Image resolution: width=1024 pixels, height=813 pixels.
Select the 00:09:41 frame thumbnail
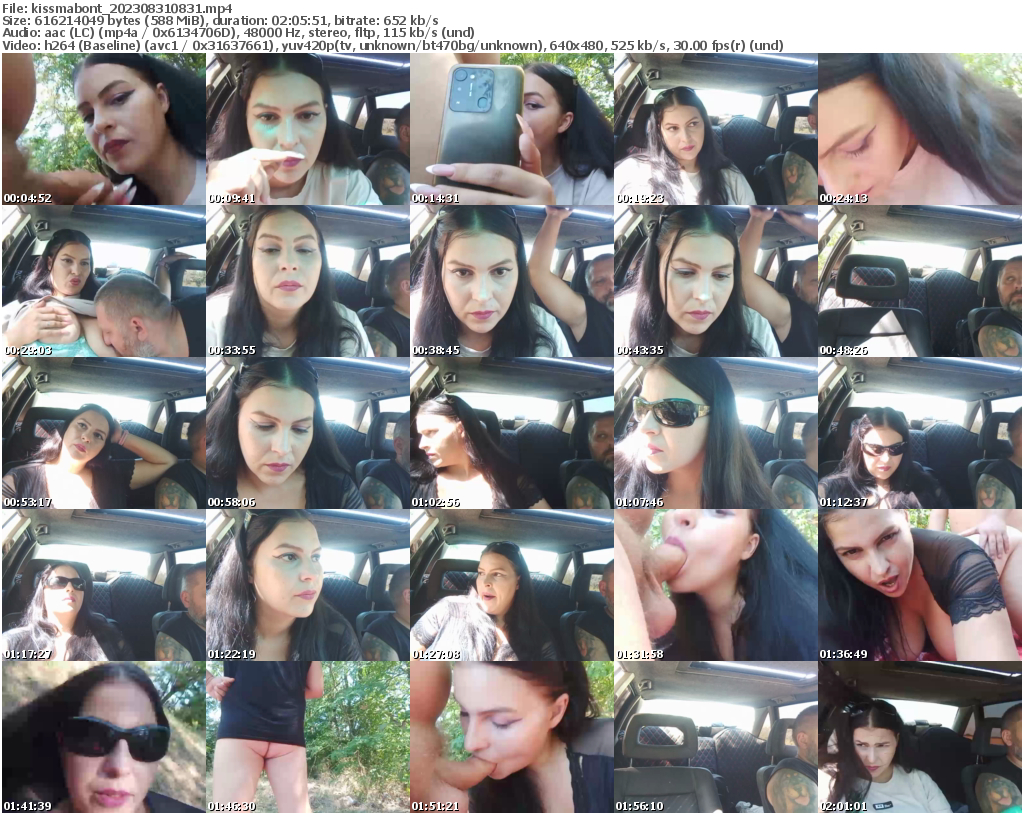click(x=306, y=128)
